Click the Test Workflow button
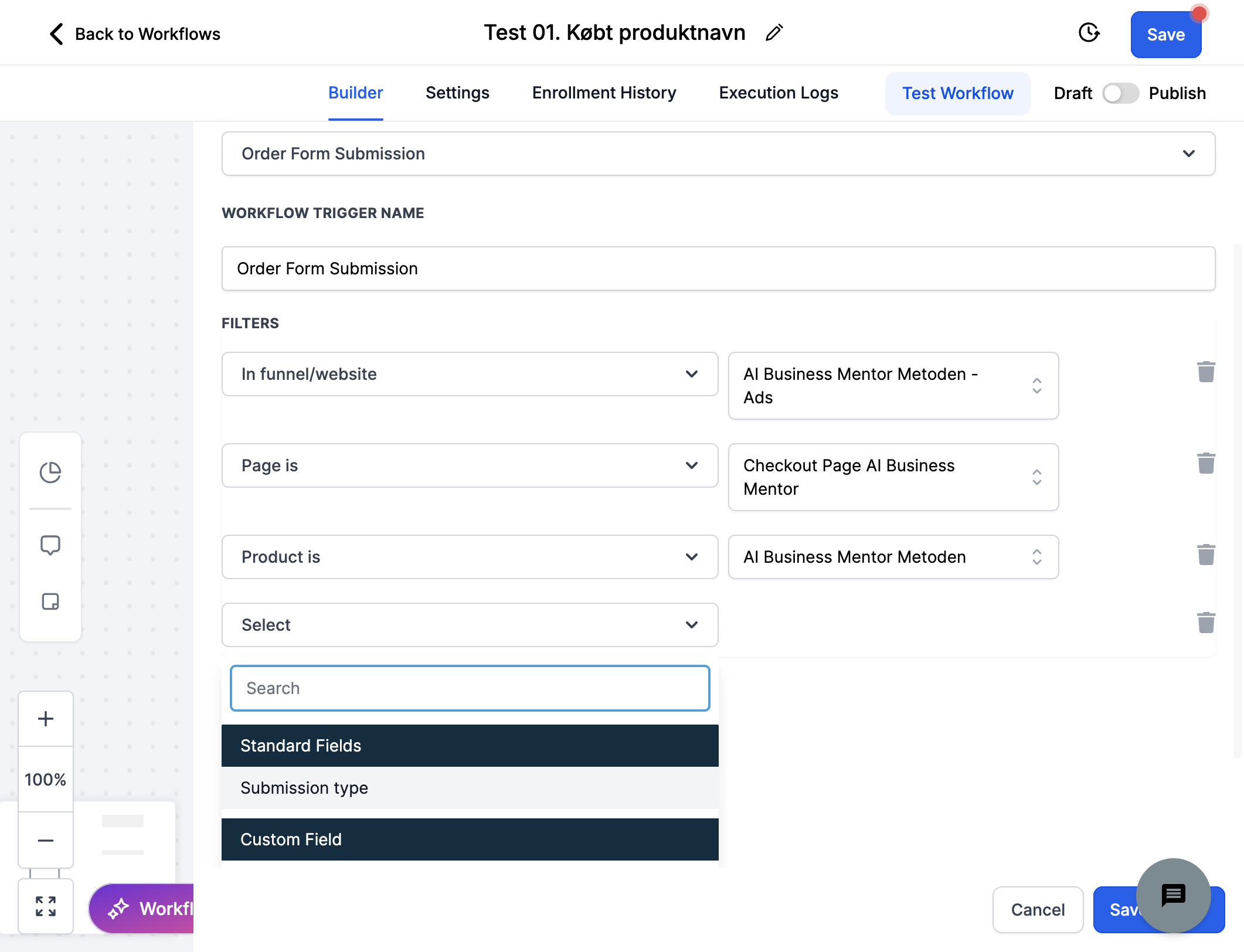The width and height of the screenshot is (1244, 952). coord(957,93)
